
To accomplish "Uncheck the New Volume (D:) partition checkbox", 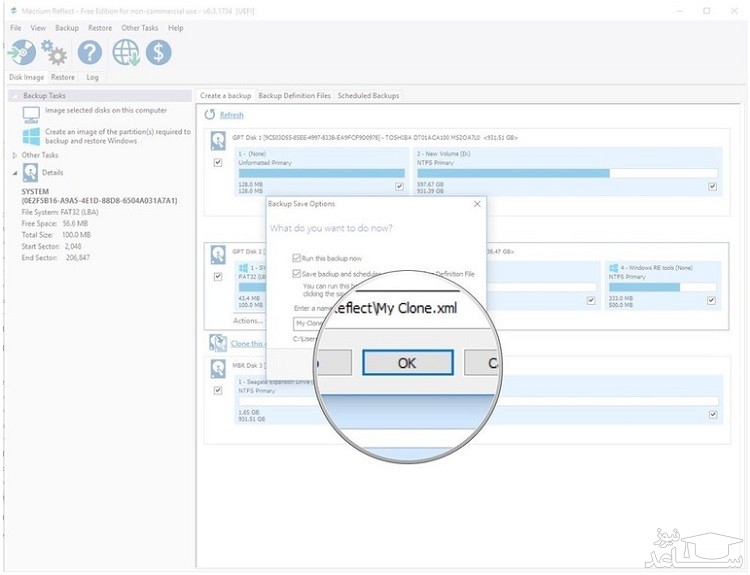I will [712, 186].
